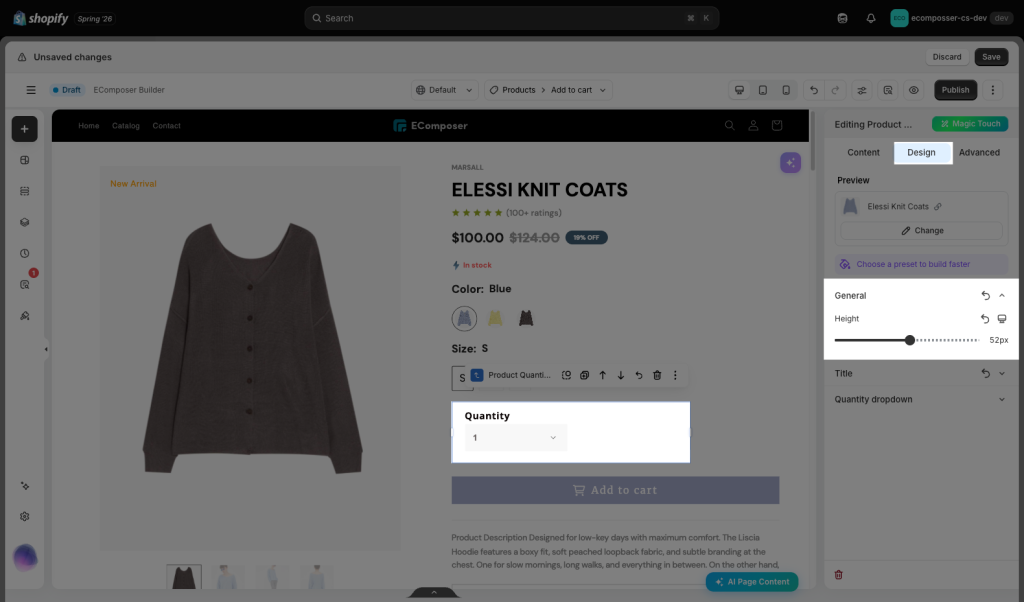Click the Publish button

point(955,90)
